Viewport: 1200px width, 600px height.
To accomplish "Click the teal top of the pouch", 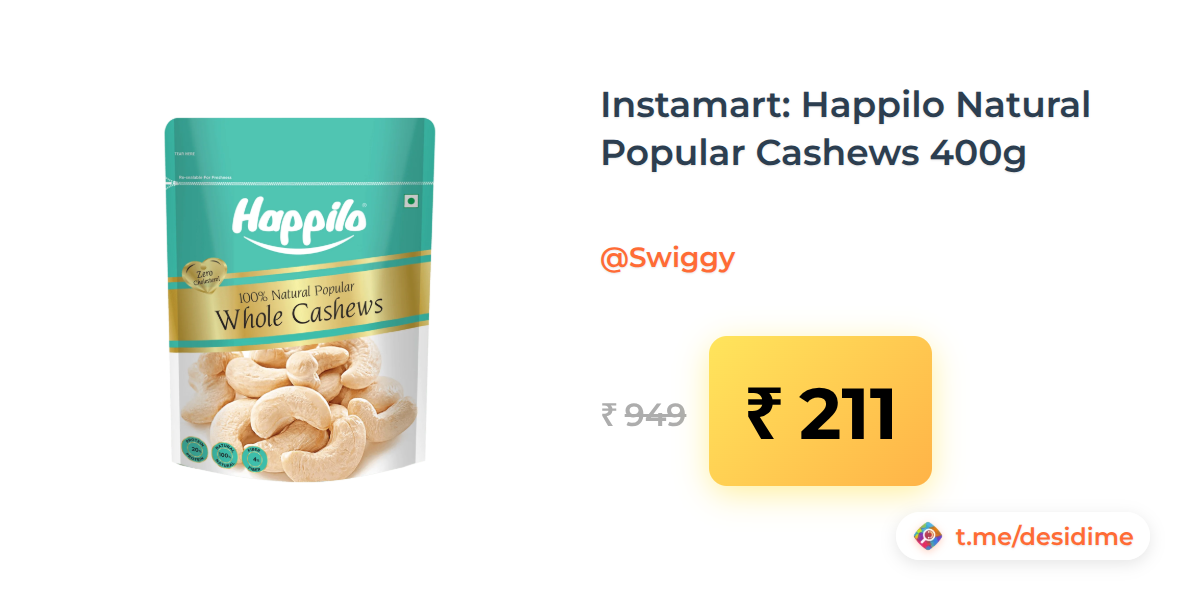I will (x=299, y=150).
